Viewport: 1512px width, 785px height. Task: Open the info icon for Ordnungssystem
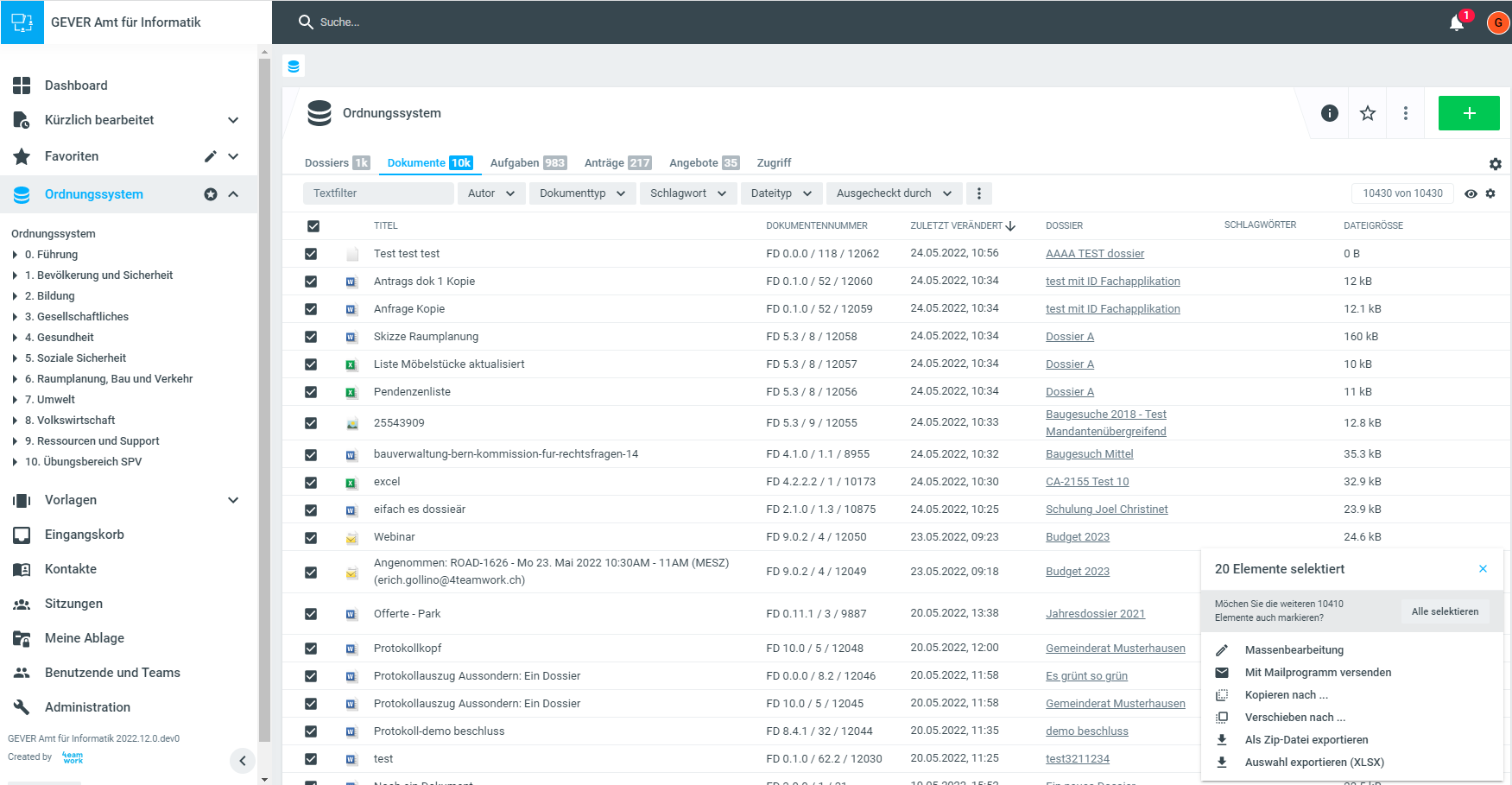coord(1330,113)
